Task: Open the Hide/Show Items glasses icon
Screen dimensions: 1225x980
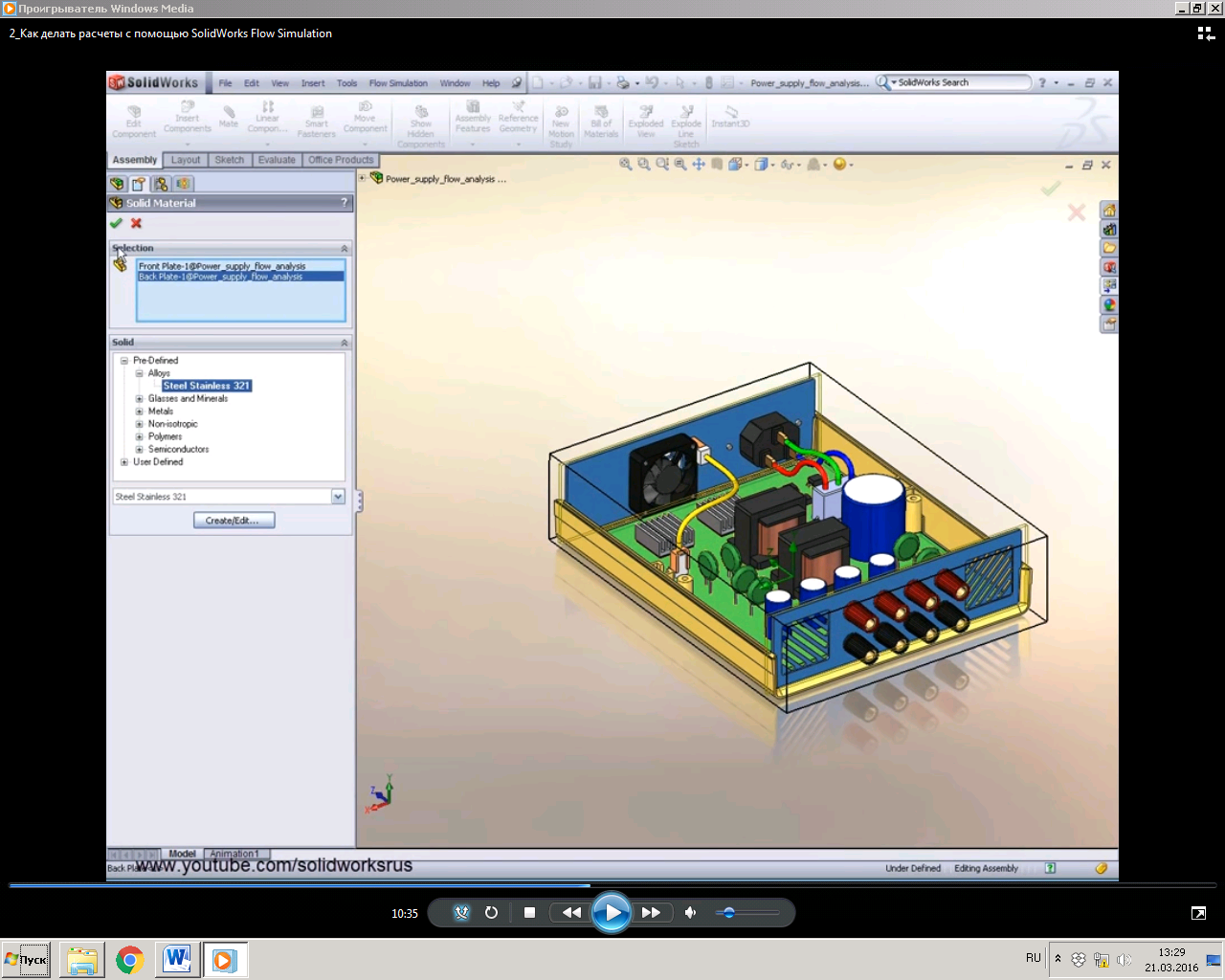Action: [787, 165]
